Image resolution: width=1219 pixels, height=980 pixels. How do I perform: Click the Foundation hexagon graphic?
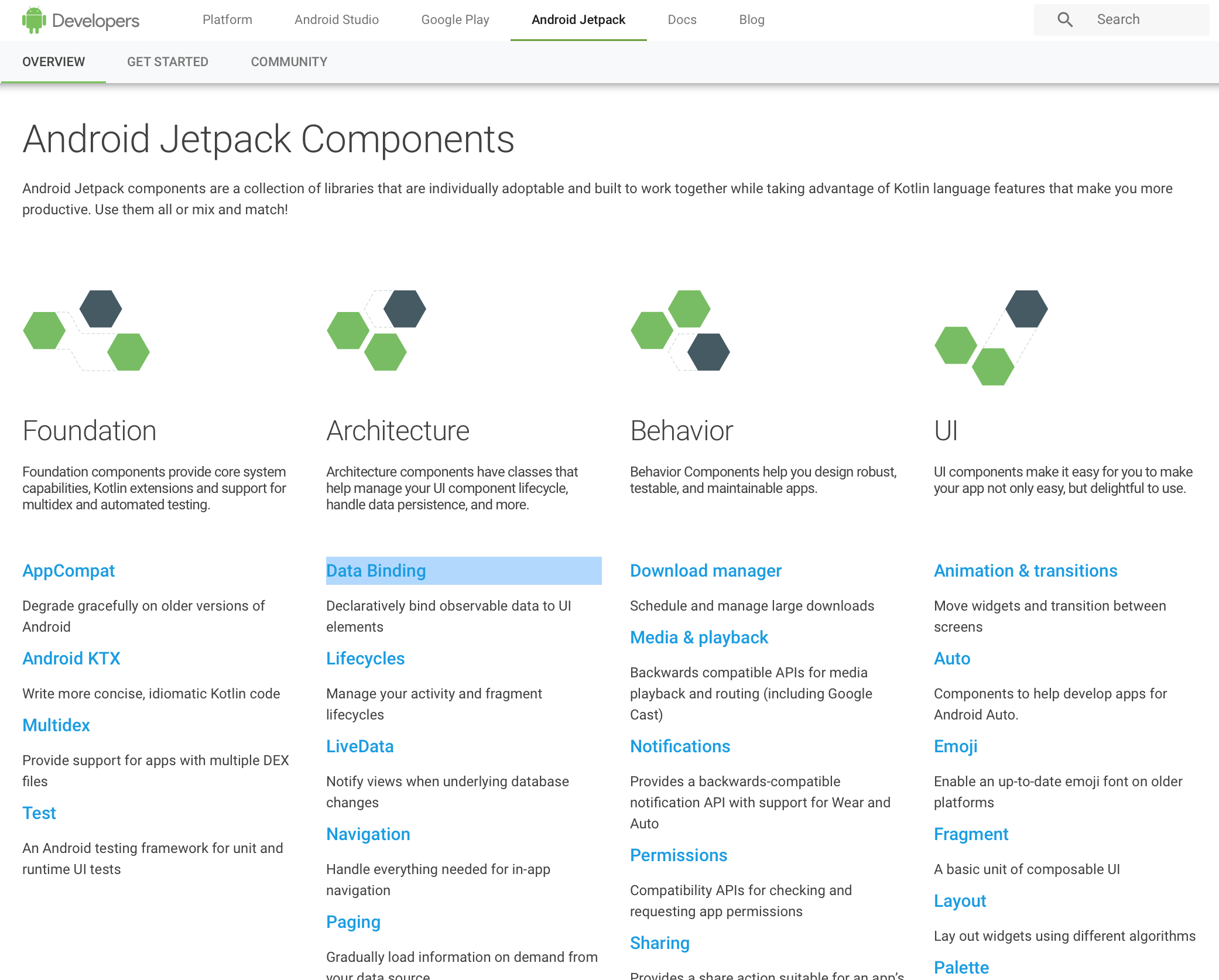(87, 331)
